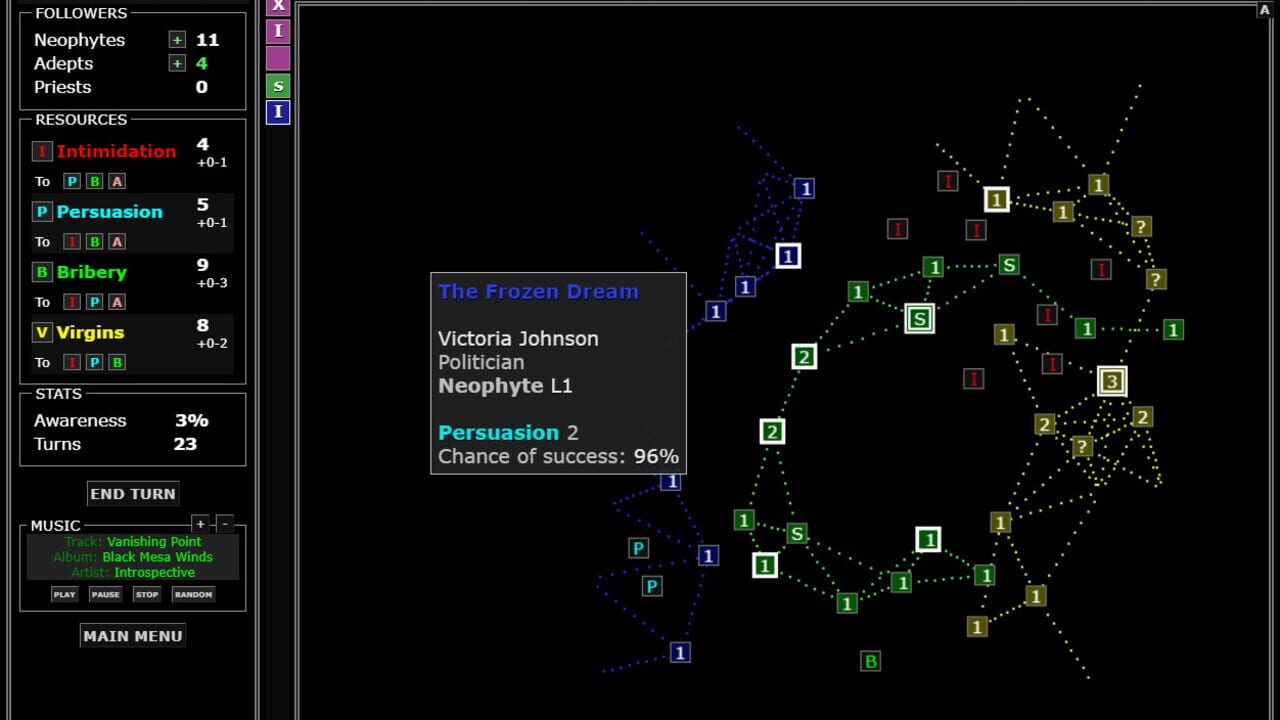Image resolution: width=1280 pixels, height=720 pixels.
Task: Click the red Intimidation I icon
Action: point(42,151)
